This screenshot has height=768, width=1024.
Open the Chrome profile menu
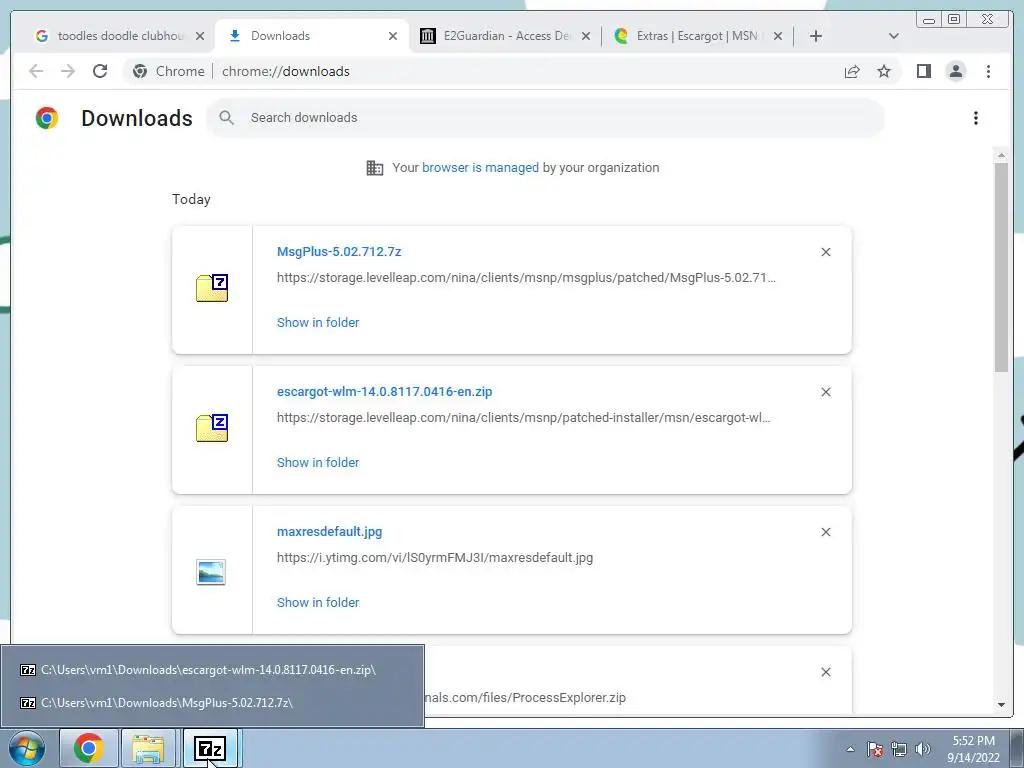tap(955, 71)
